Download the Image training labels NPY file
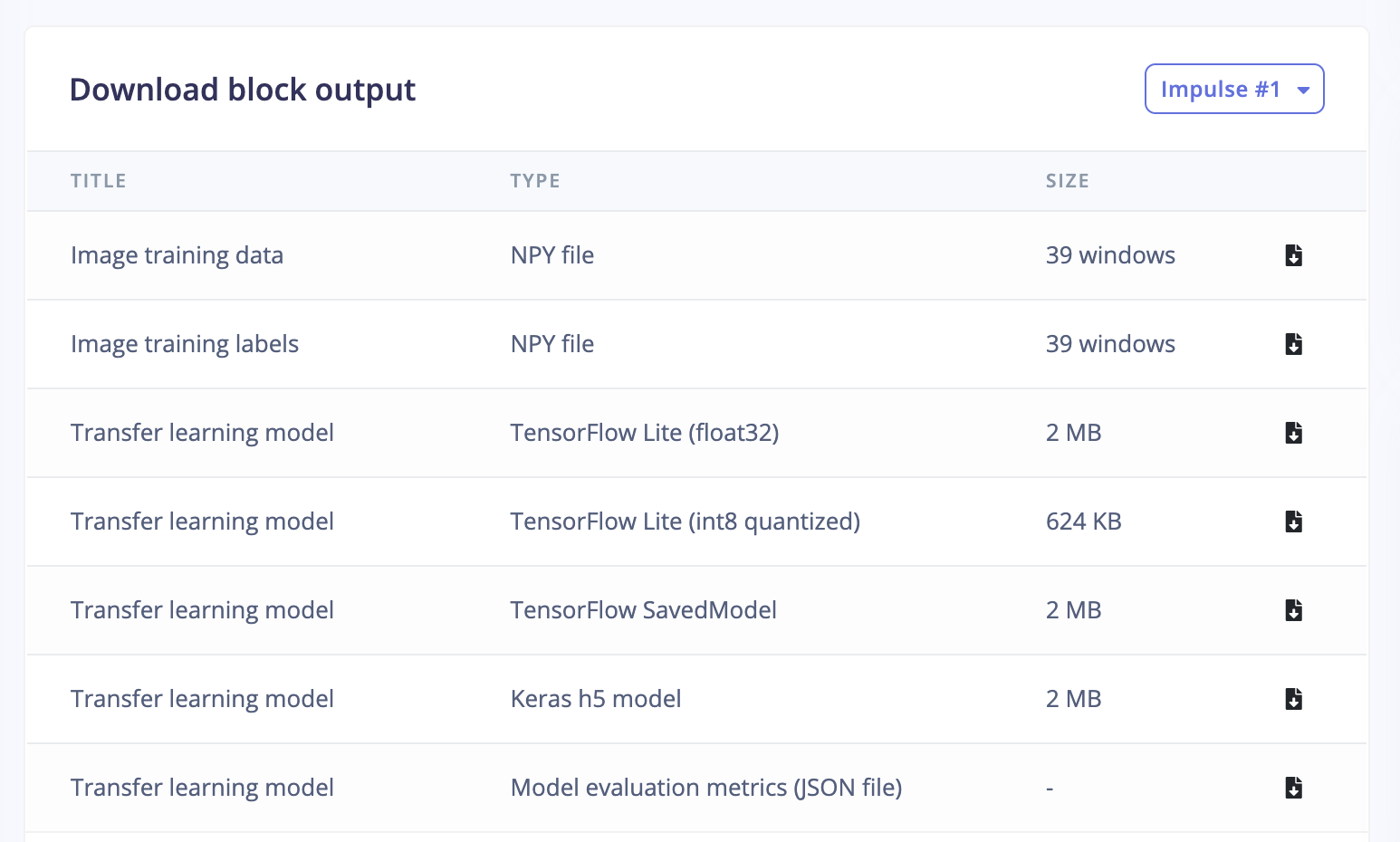1400x842 pixels. pos(1294,344)
